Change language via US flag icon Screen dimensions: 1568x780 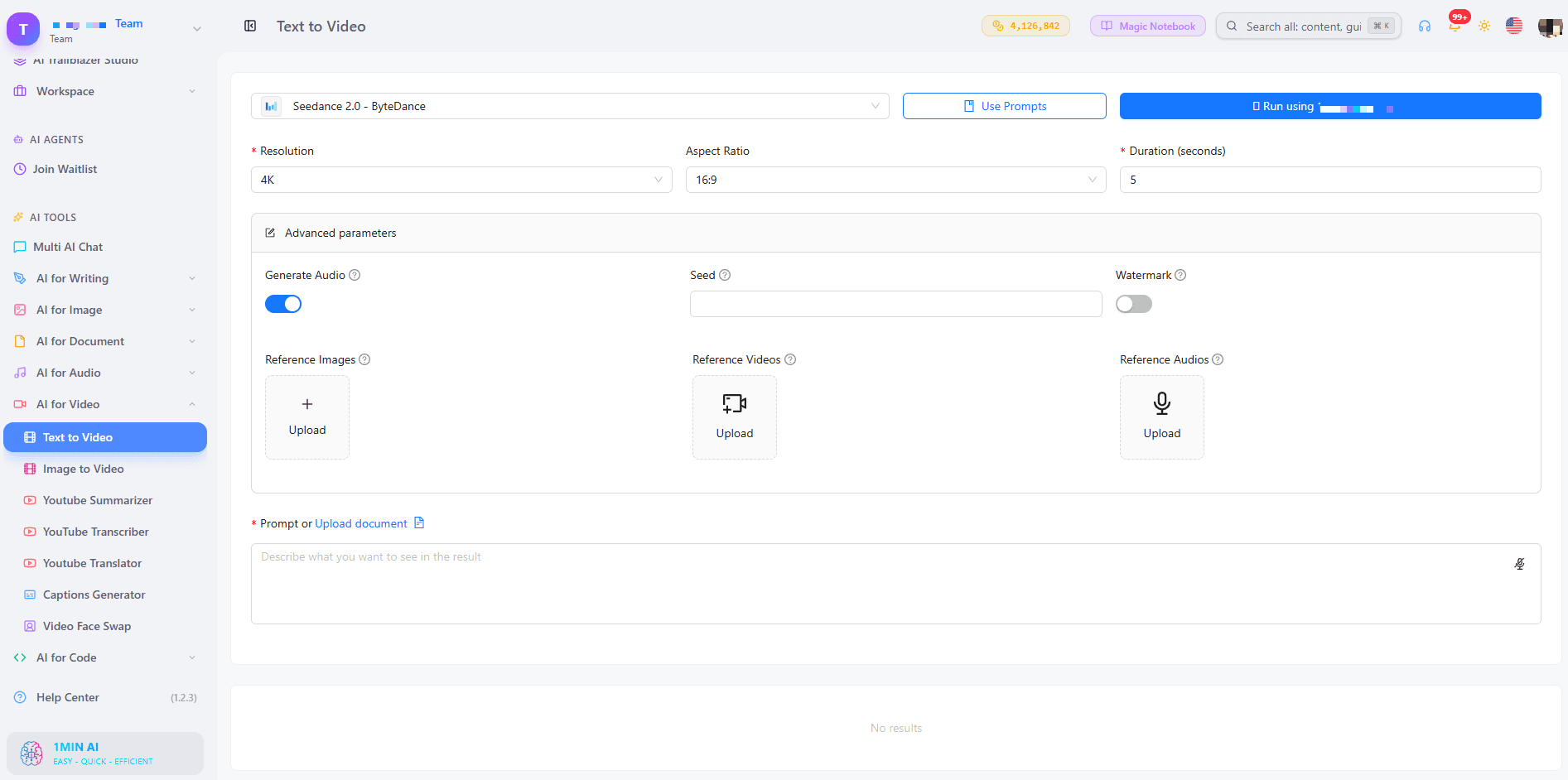click(x=1514, y=26)
